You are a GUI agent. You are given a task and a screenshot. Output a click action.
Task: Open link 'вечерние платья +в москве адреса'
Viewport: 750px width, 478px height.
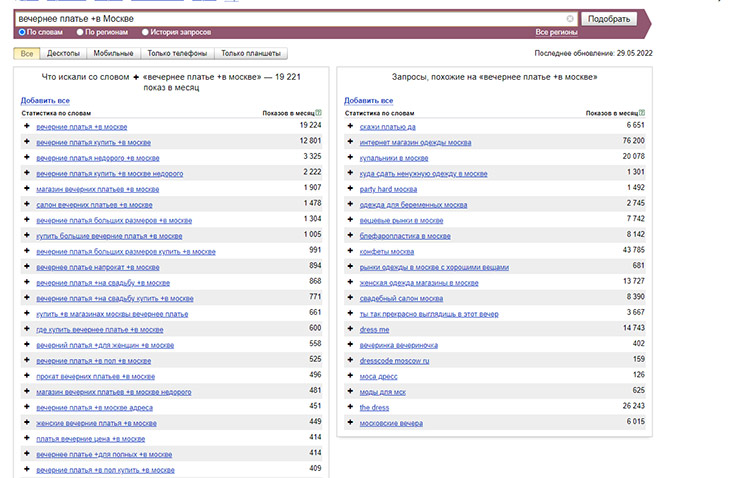[x=94, y=408]
